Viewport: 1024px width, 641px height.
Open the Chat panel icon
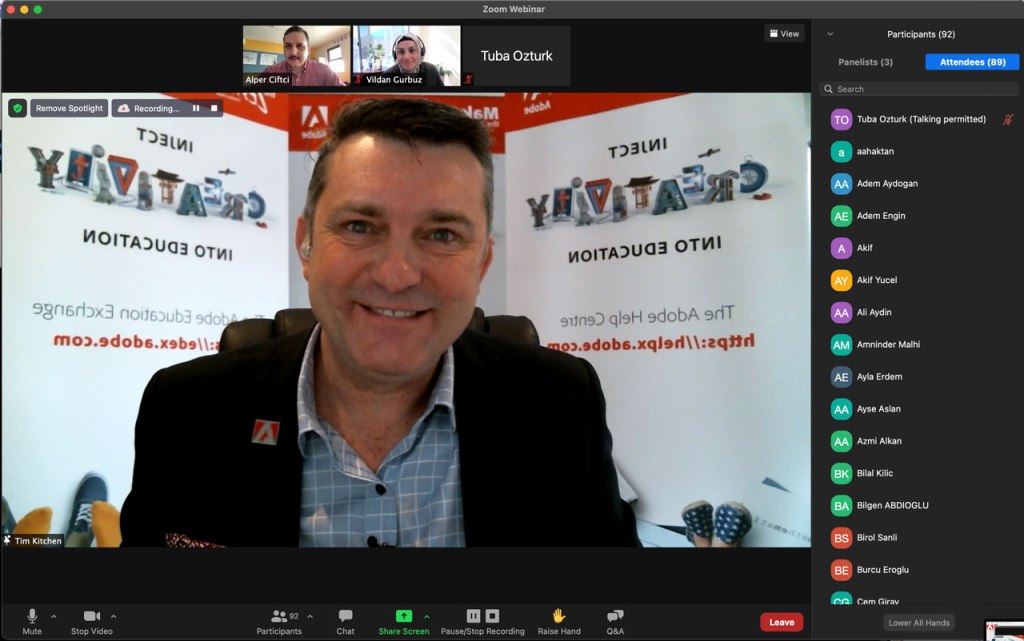pyautogui.click(x=345, y=616)
